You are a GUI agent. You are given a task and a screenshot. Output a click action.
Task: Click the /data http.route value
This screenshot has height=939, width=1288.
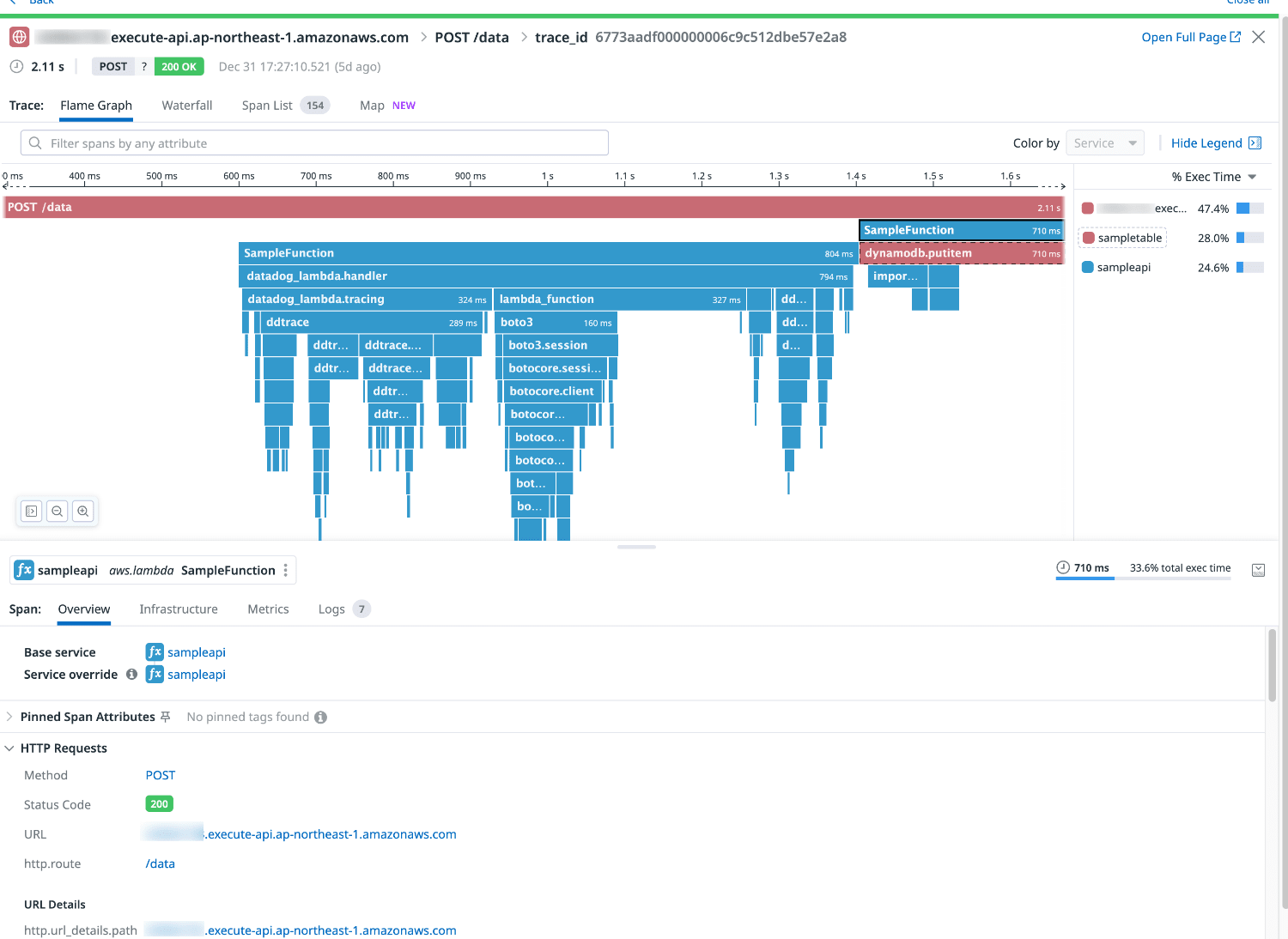pyautogui.click(x=161, y=863)
